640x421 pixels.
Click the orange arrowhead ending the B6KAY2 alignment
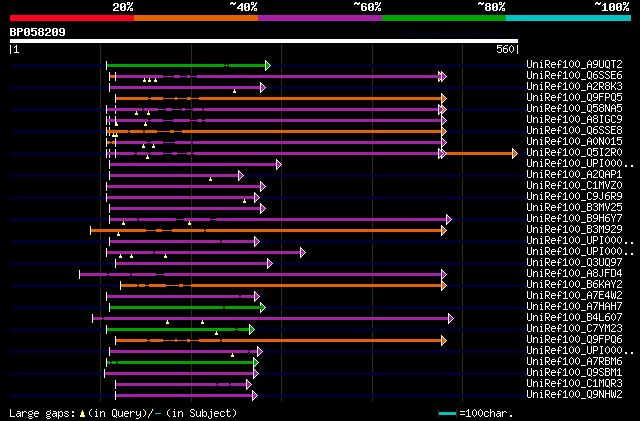coord(444,285)
